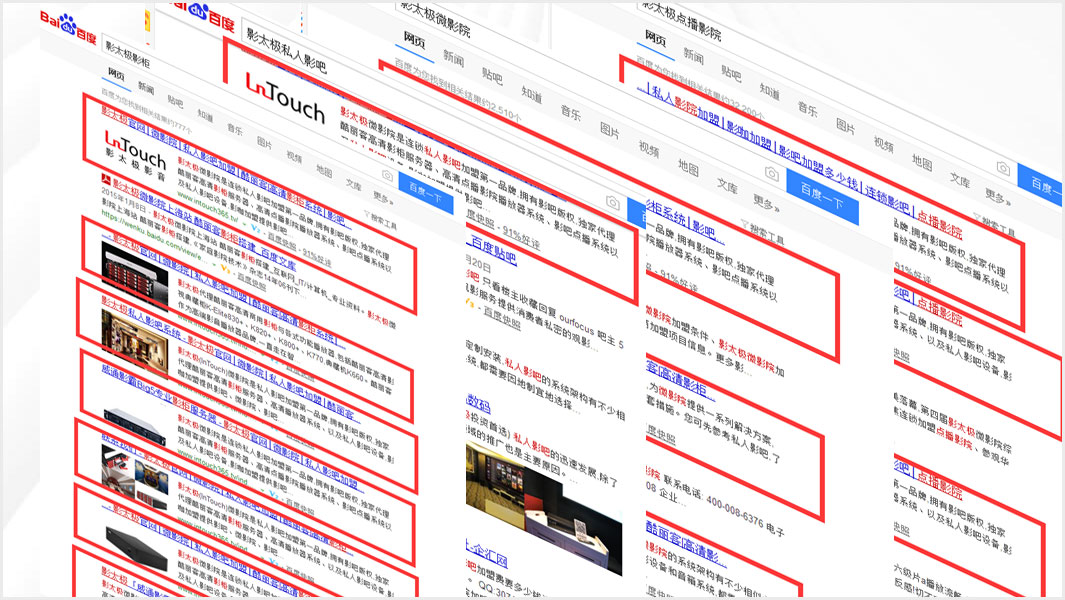Click 百度一下 button in the 影太极微影院 page

(x=823, y=196)
